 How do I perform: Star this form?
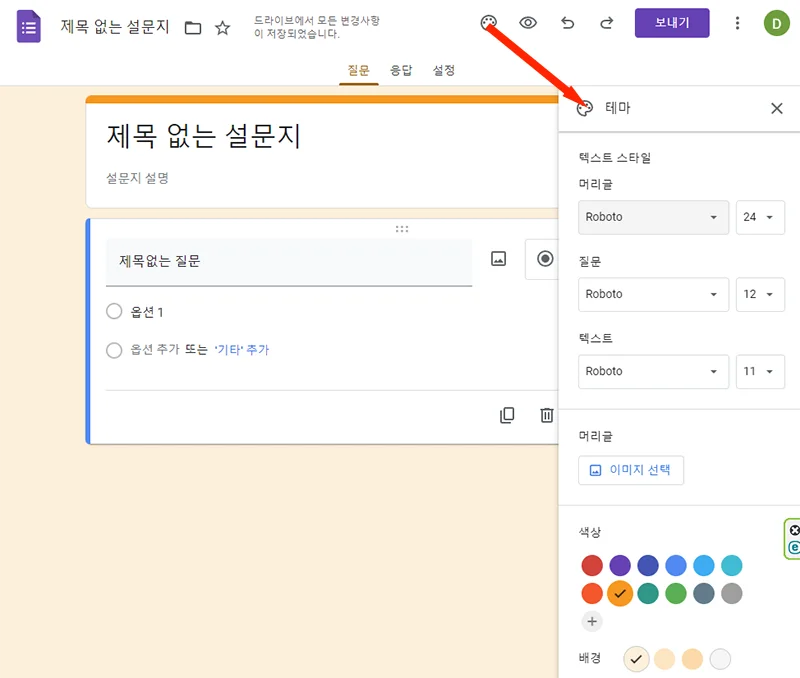coord(222,28)
